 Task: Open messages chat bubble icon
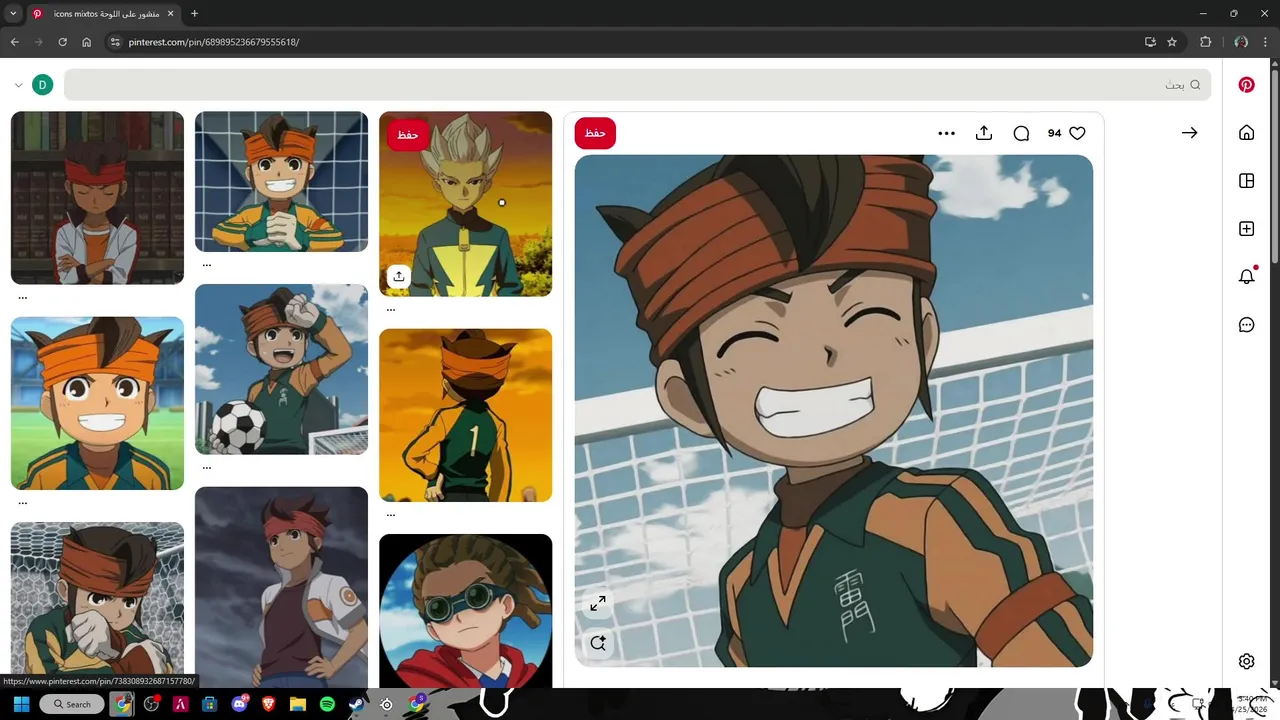point(1246,325)
